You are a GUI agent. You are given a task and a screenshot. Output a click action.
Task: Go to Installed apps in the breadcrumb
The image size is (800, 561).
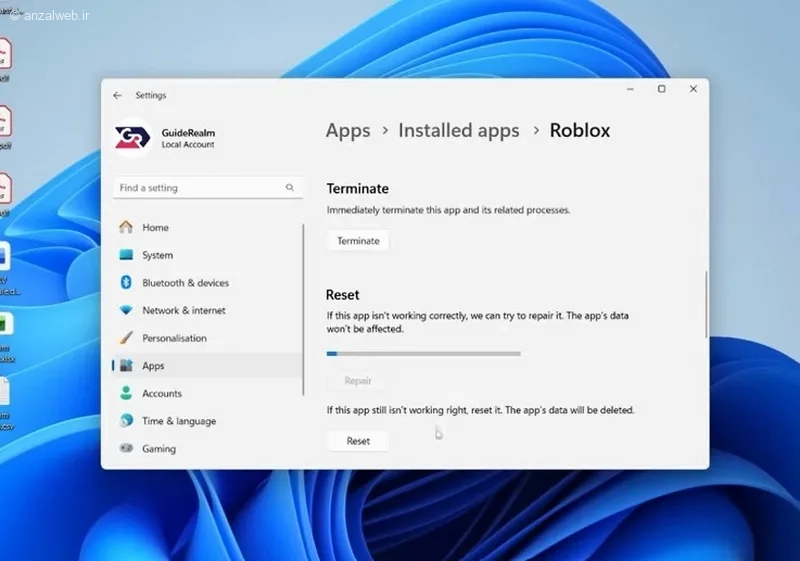pyautogui.click(x=459, y=131)
